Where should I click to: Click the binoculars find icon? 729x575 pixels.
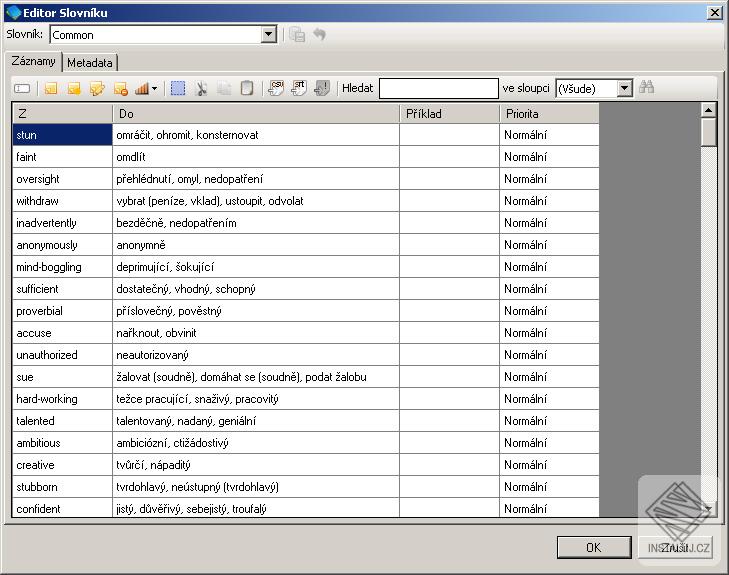pos(646,87)
